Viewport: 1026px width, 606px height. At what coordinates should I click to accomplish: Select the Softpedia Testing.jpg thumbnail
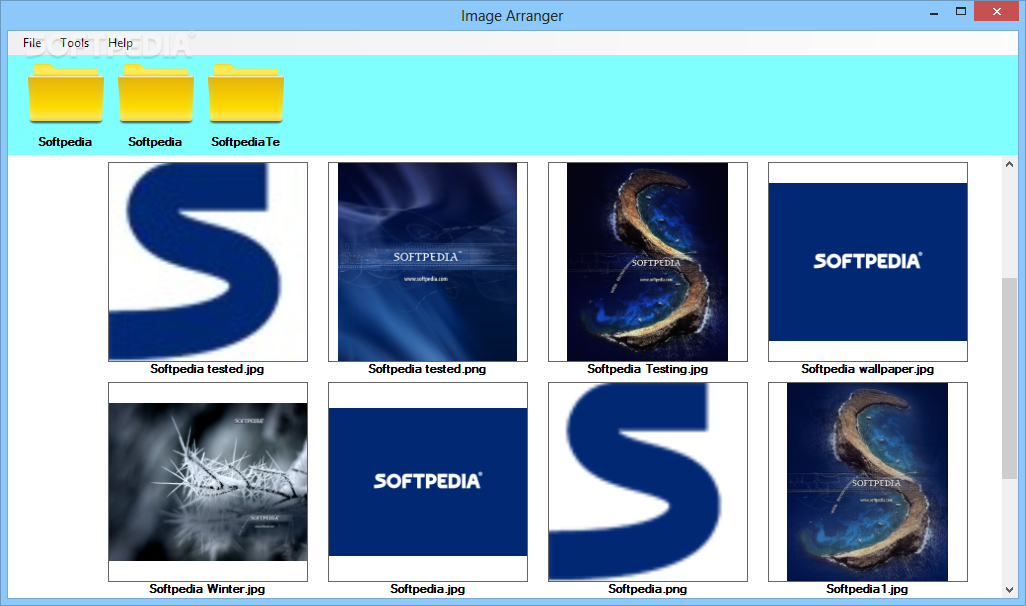648,262
